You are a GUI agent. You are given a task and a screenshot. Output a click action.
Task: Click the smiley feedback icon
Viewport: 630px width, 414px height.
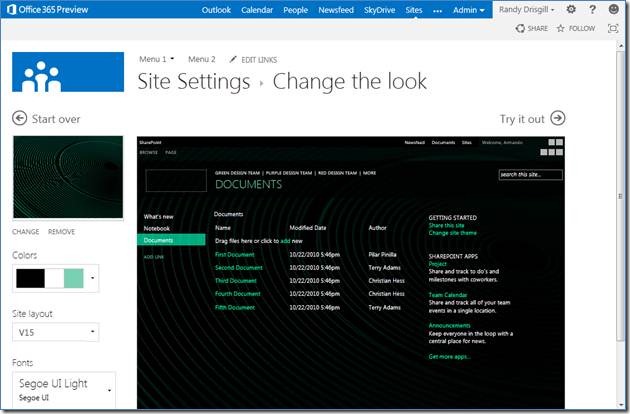pyautogui.click(x=614, y=9)
